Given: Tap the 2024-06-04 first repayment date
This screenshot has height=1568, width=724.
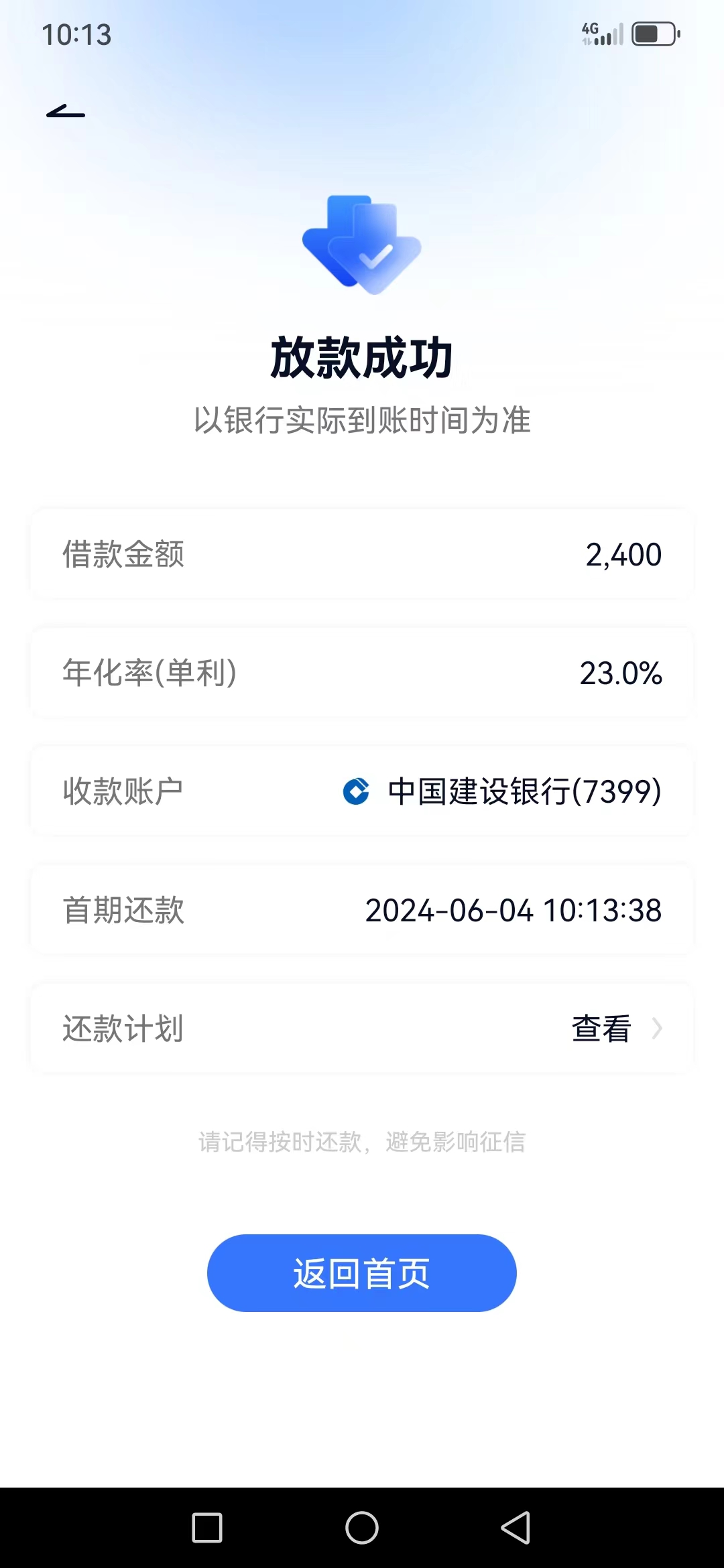Looking at the screenshot, I should pos(514,910).
